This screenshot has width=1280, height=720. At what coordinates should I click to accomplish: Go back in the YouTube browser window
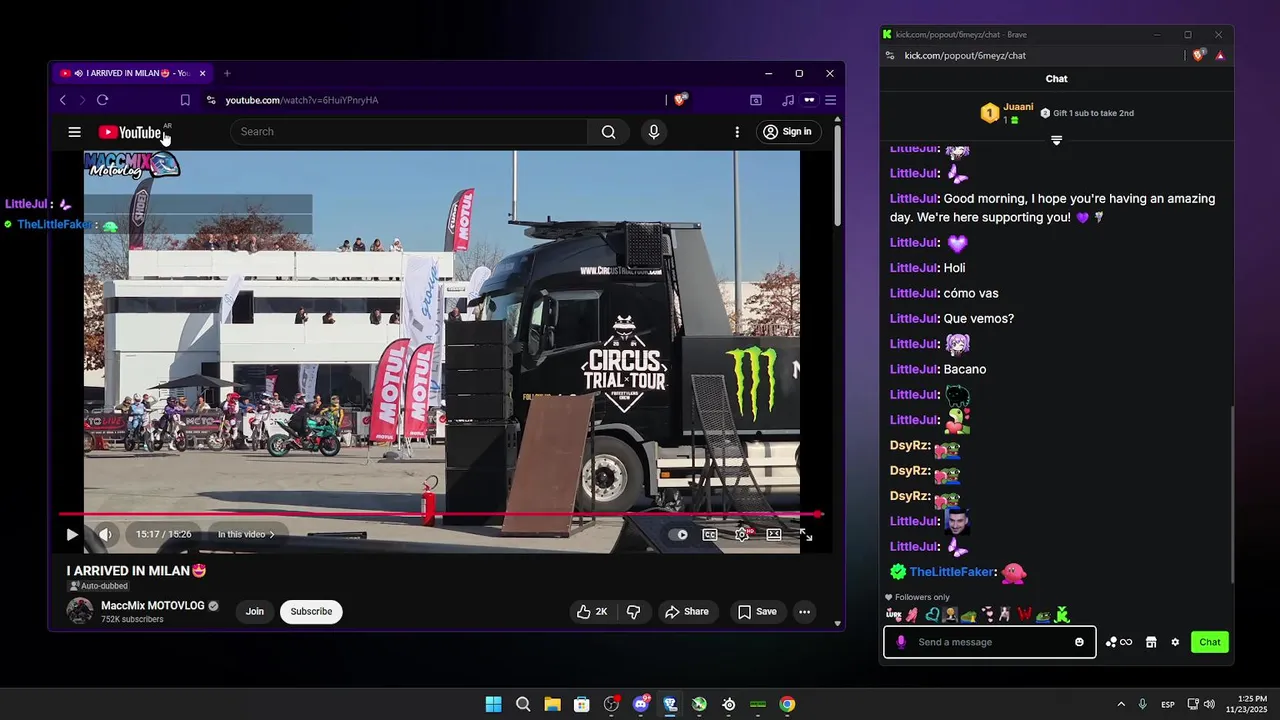[x=63, y=100]
